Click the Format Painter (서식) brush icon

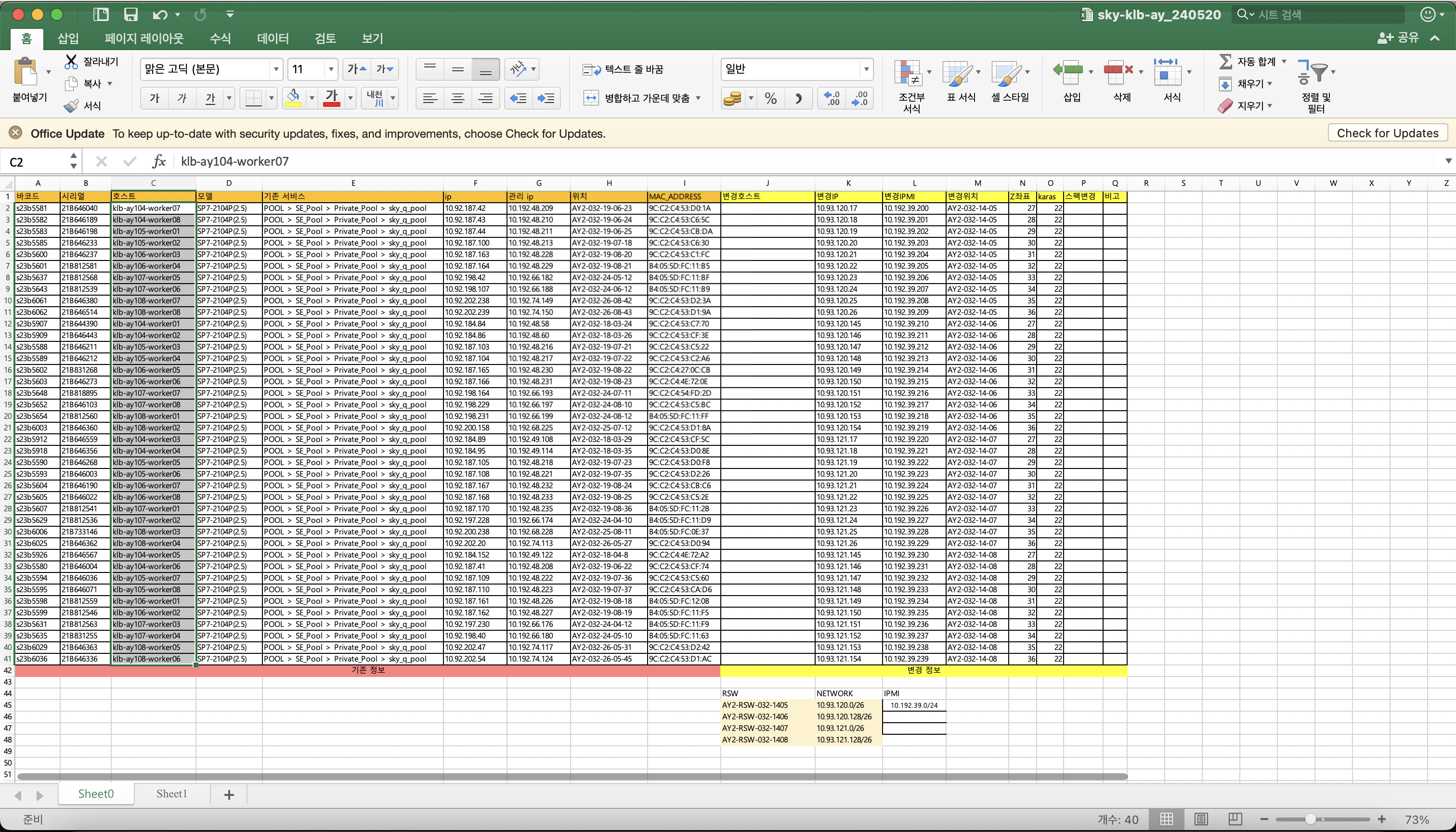click(x=71, y=106)
